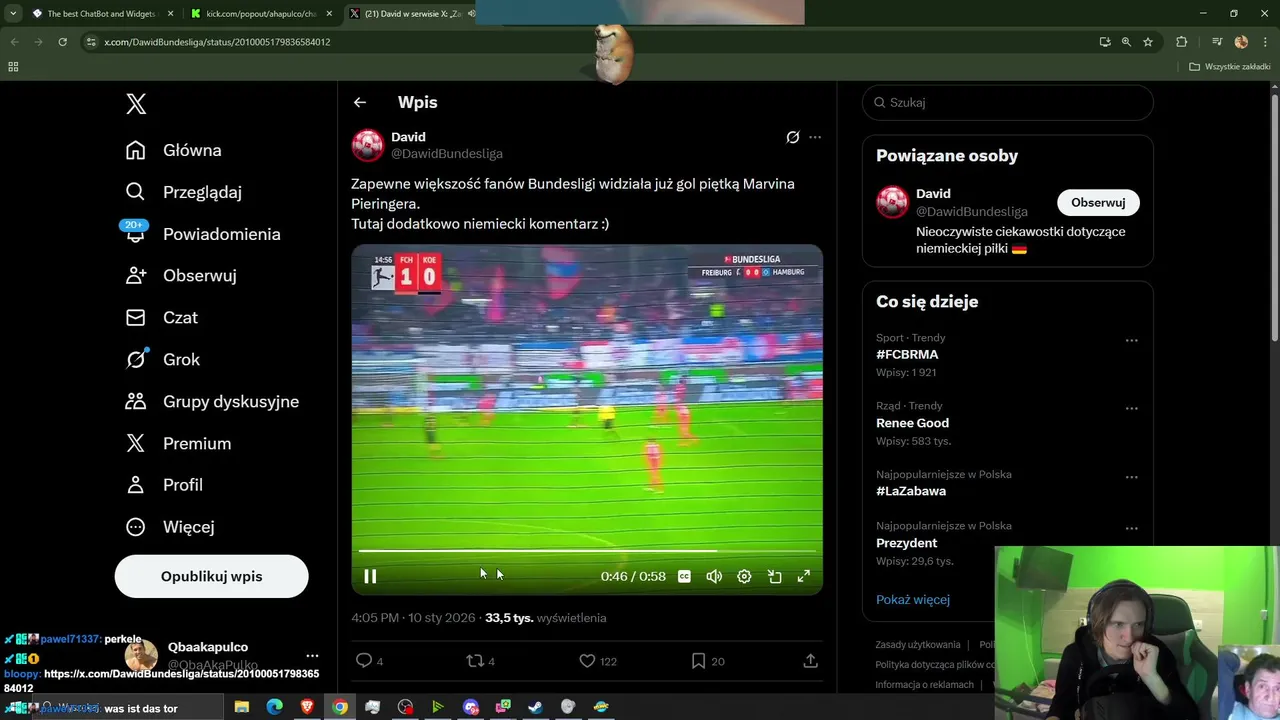Open options for the #LaZabawa trend

tap(1131, 477)
